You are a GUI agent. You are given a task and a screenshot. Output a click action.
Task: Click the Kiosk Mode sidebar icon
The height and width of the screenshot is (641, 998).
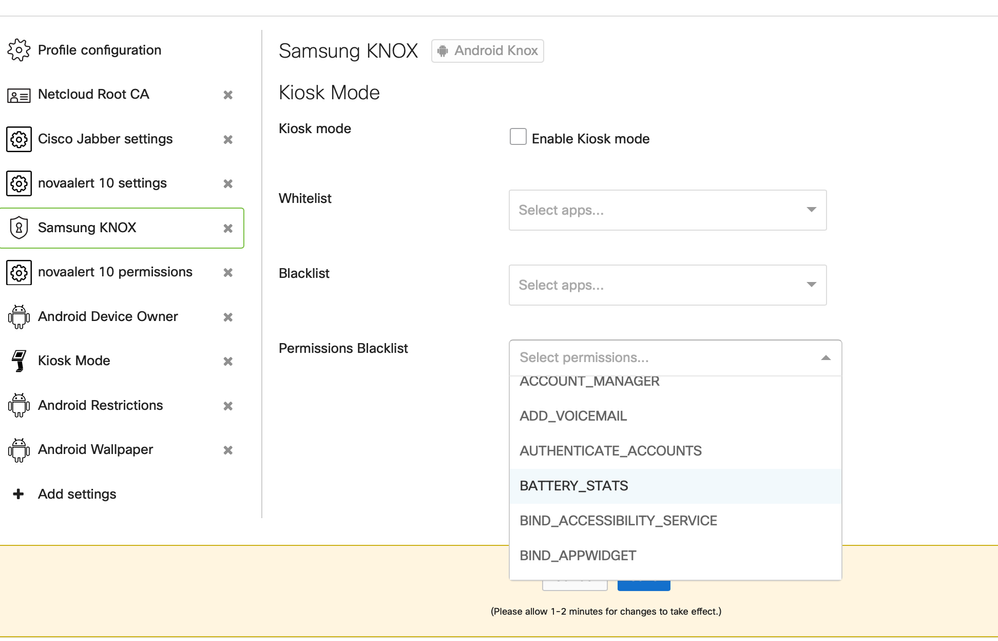click(x=18, y=360)
